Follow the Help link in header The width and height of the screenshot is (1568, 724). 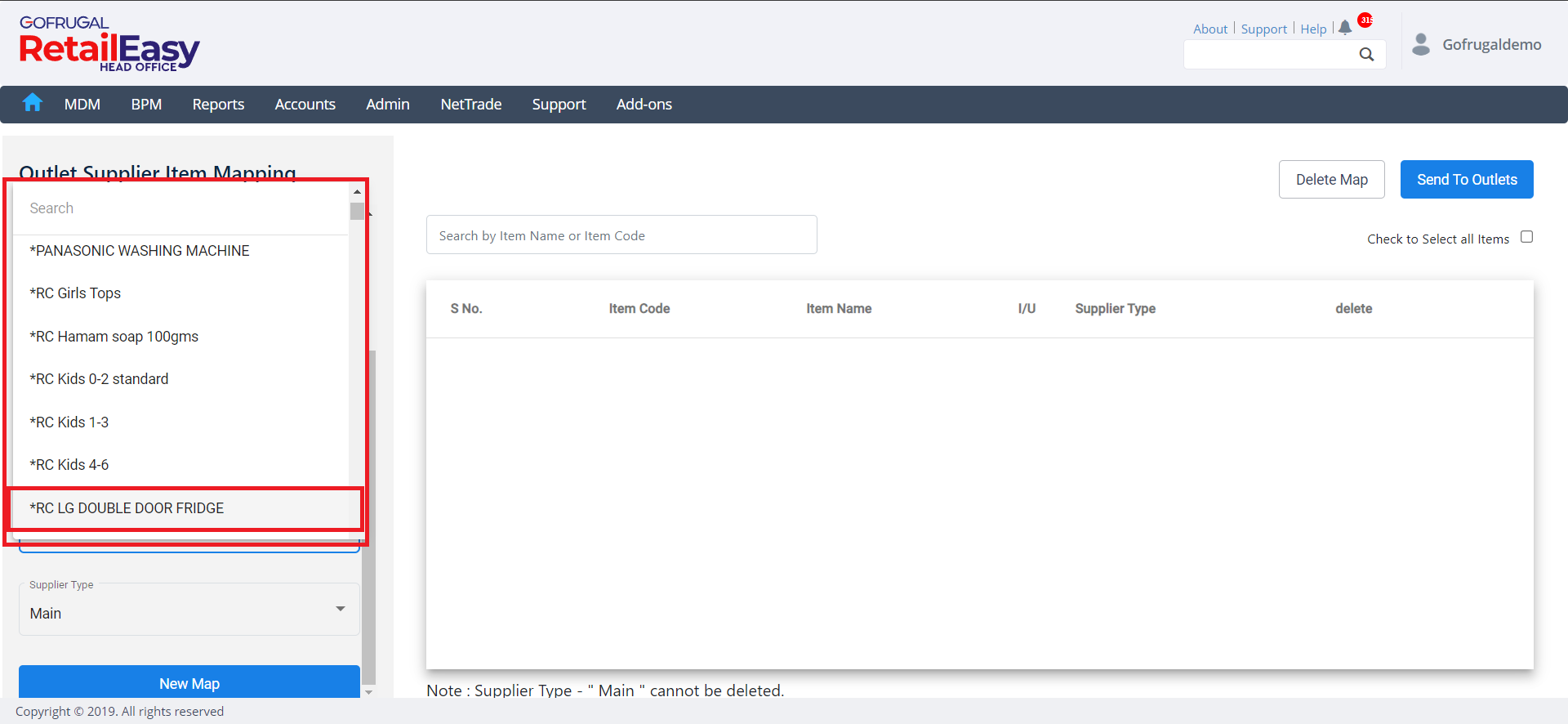[1313, 29]
